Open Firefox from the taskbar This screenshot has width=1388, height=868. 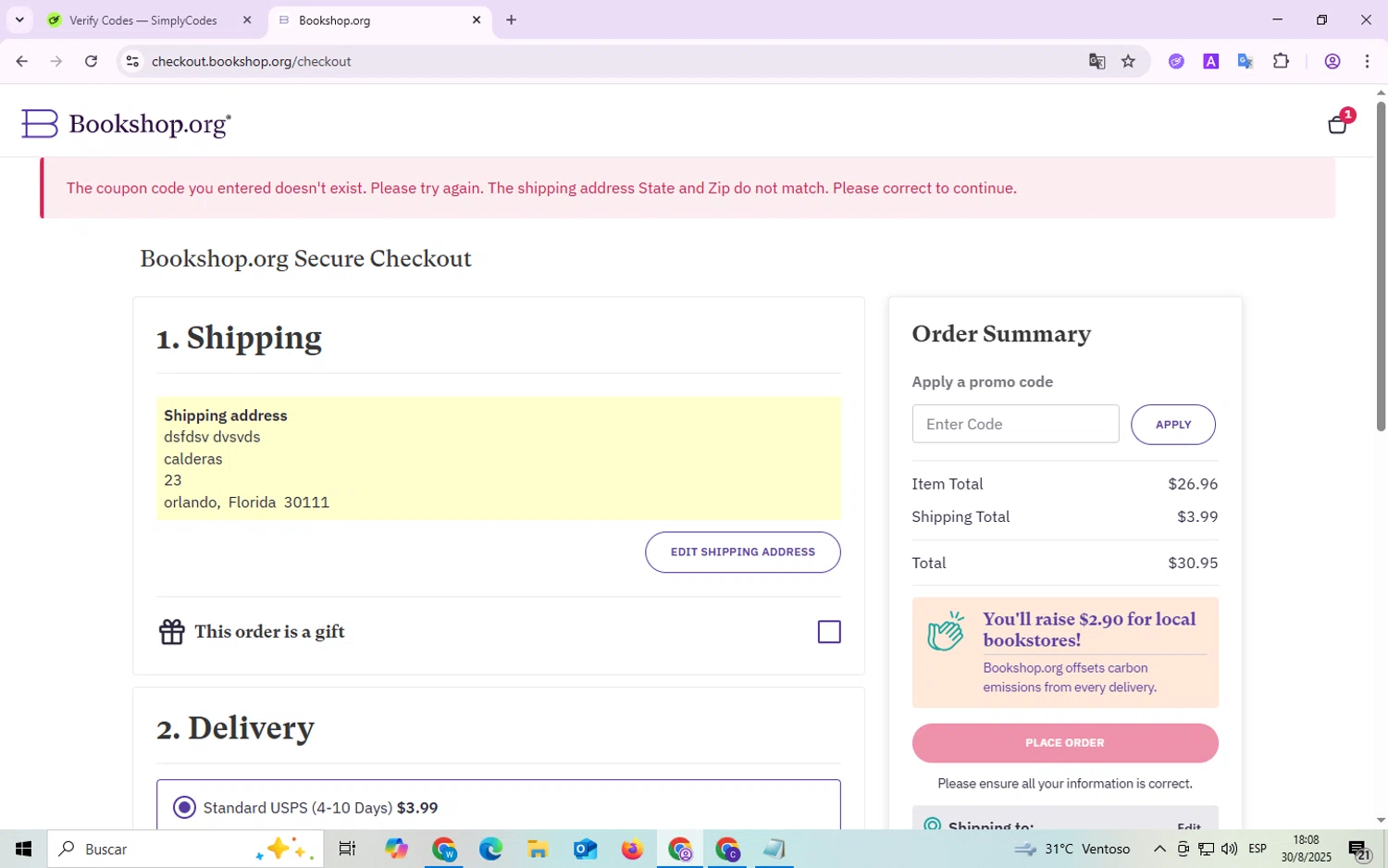click(632, 849)
